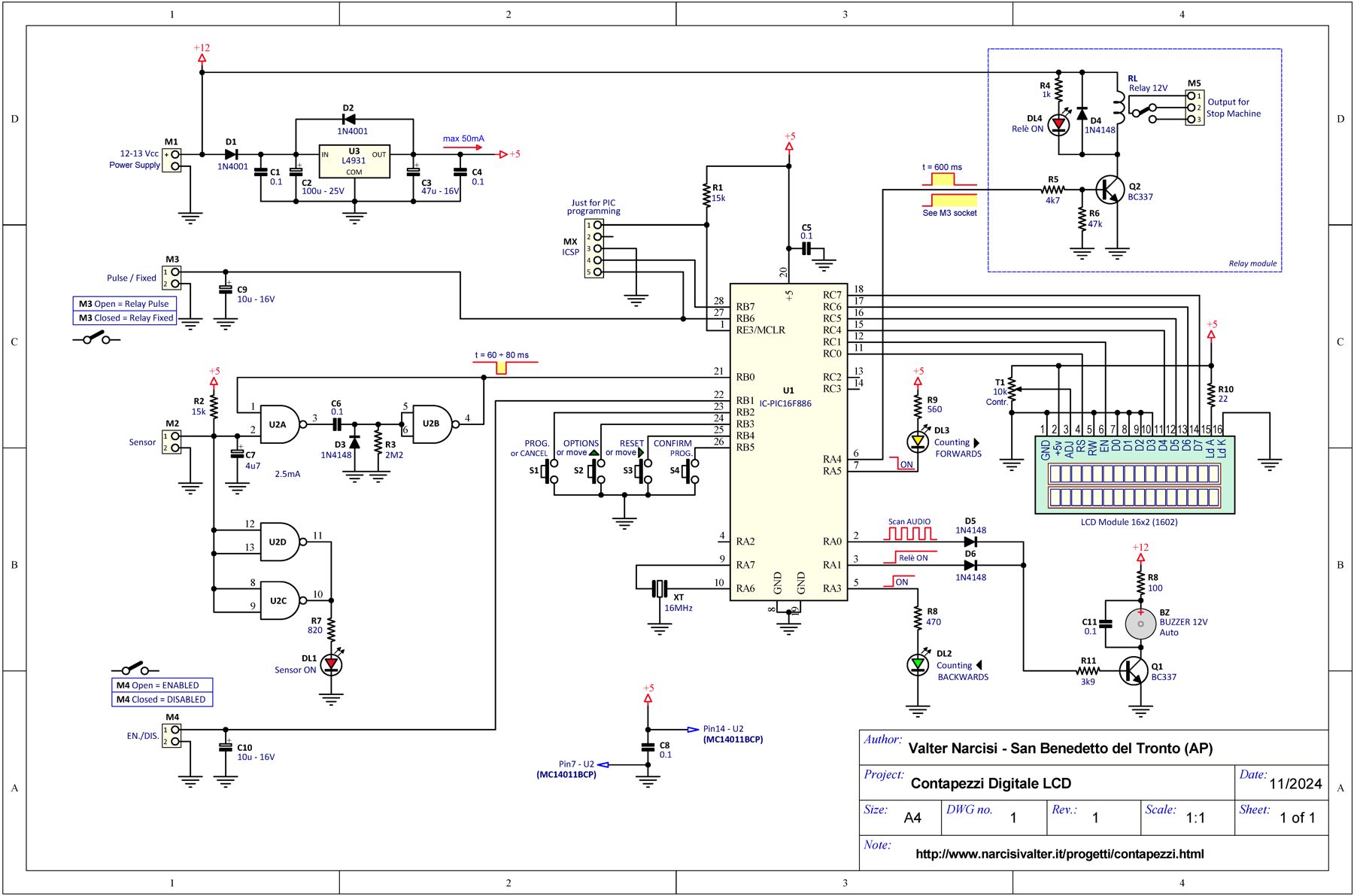
Task: Click the sheet value '1 of 1'
Action: click(1298, 818)
